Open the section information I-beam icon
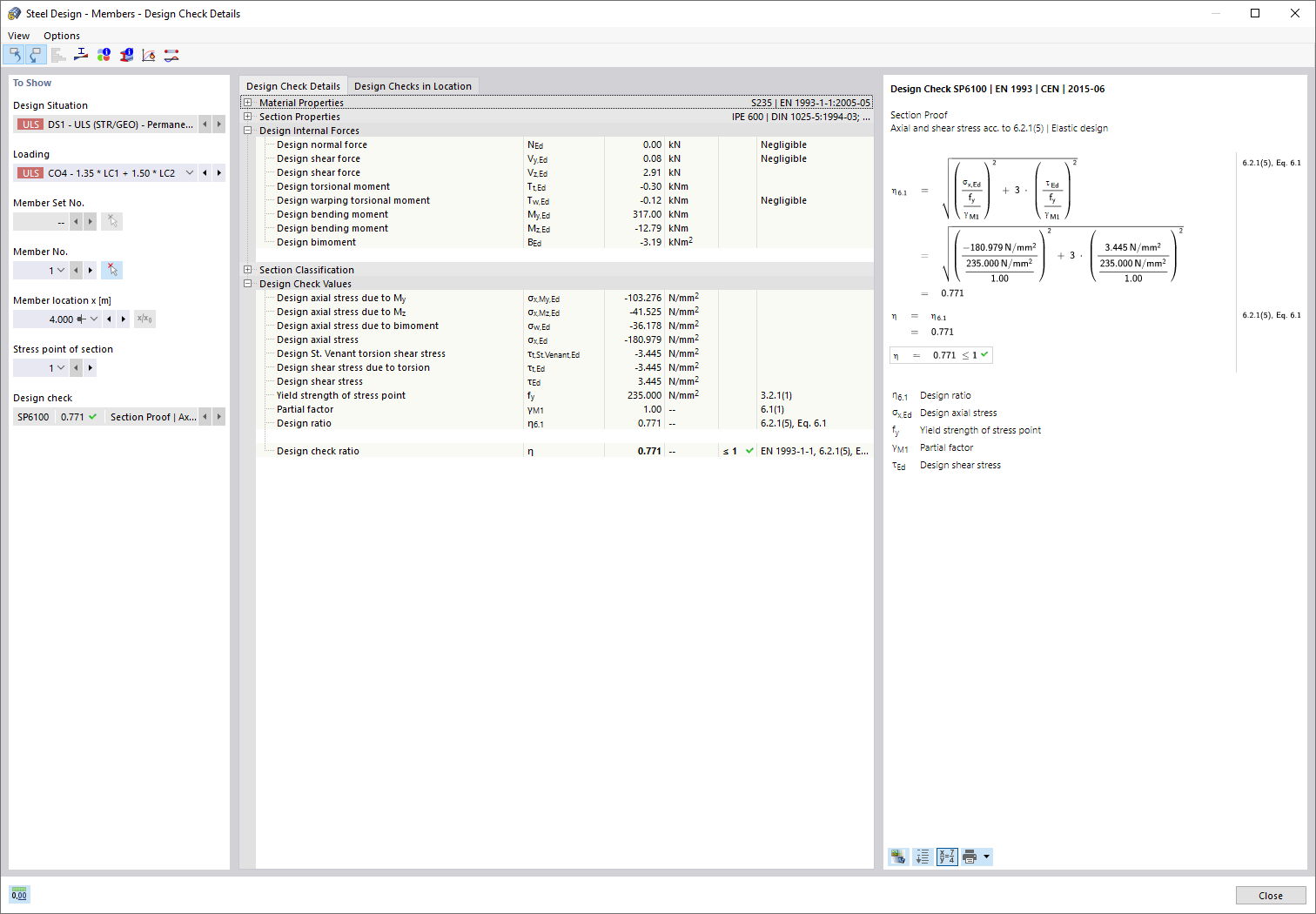Screen dimensions: 1316x914 (x=126, y=54)
